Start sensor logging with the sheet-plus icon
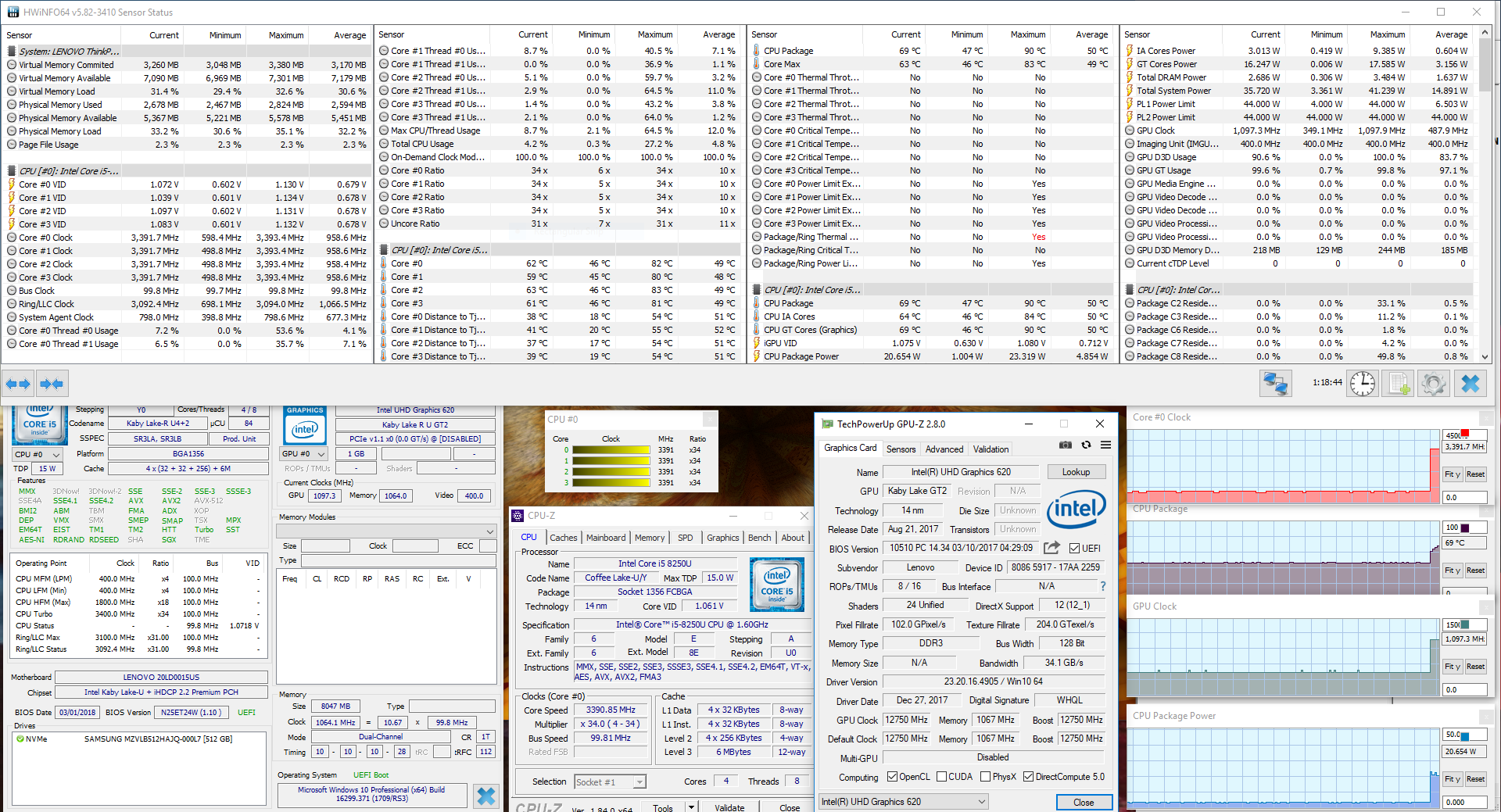The width and height of the screenshot is (1501, 812). click(x=1398, y=383)
